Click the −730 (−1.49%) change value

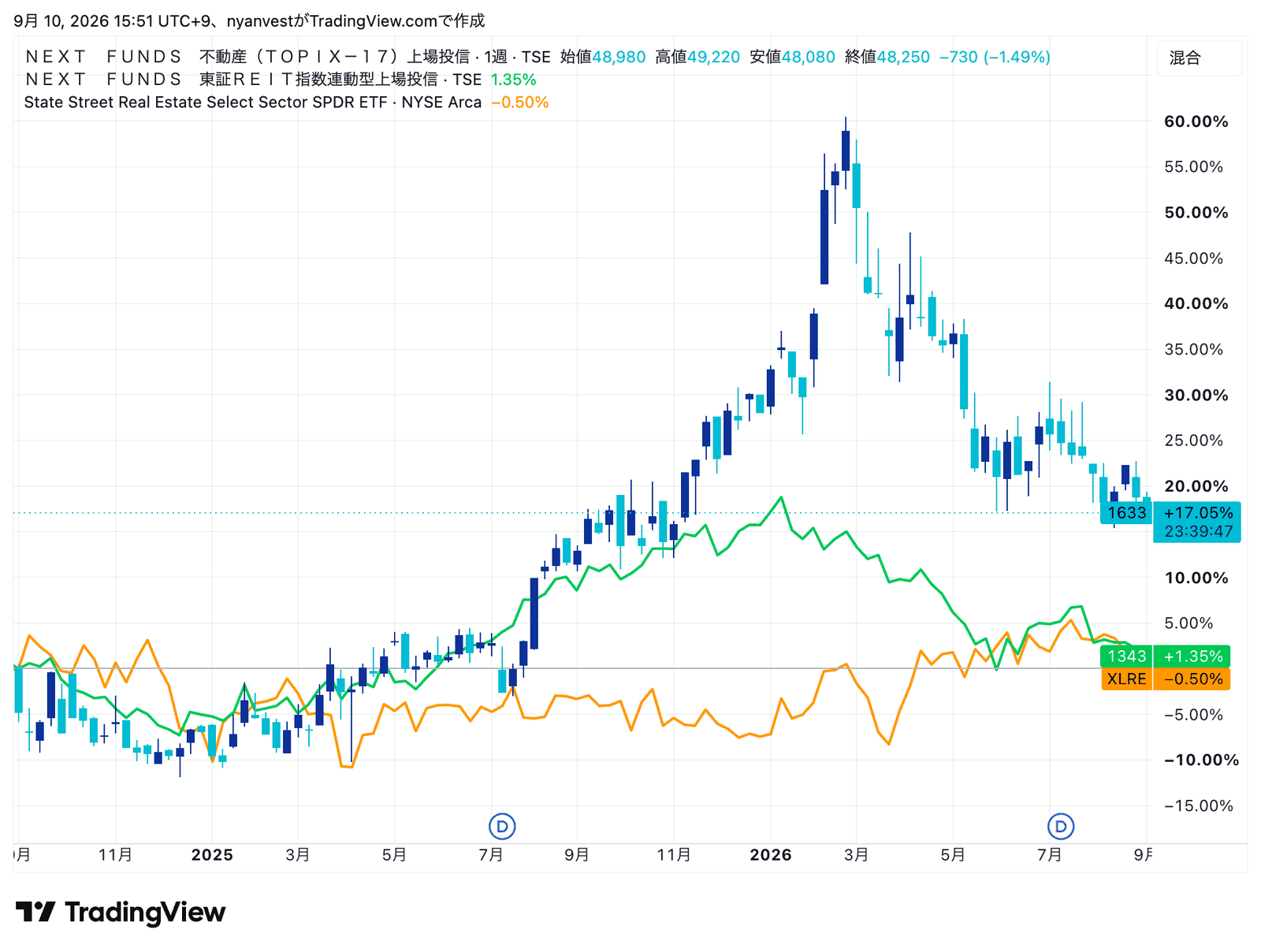pos(995,57)
